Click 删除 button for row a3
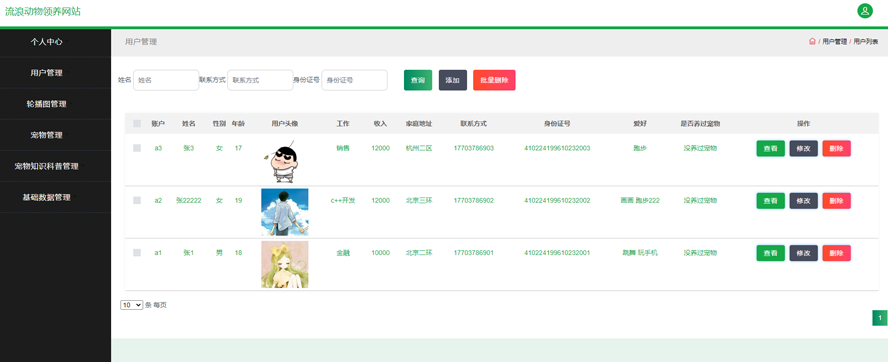The image size is (888, 362). click(836, 148)
